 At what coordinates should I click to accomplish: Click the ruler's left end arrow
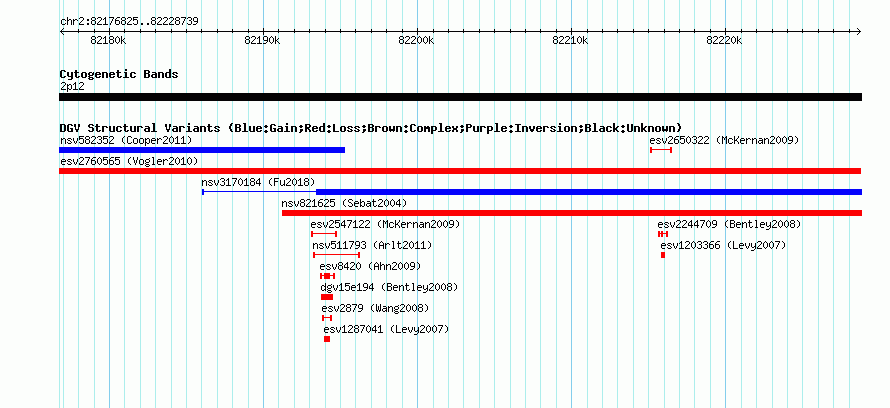point(62,32)
